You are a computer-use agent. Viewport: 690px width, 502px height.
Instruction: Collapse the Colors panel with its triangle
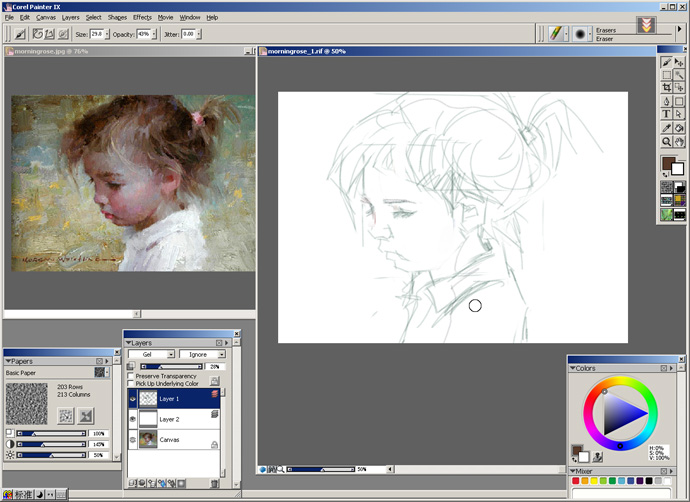coord(573,368)
